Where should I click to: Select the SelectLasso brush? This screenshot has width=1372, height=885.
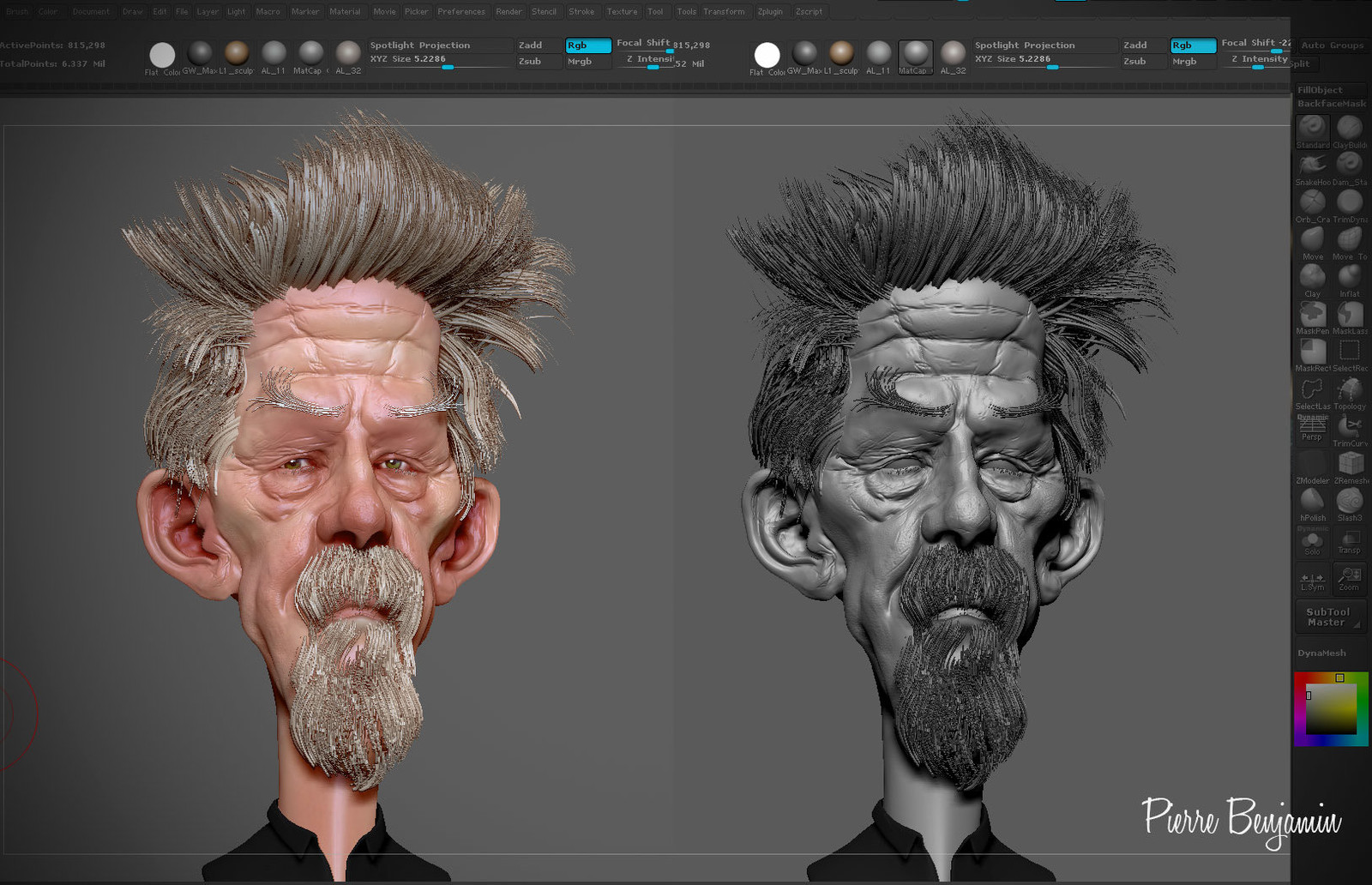[x=1312, y=393]
